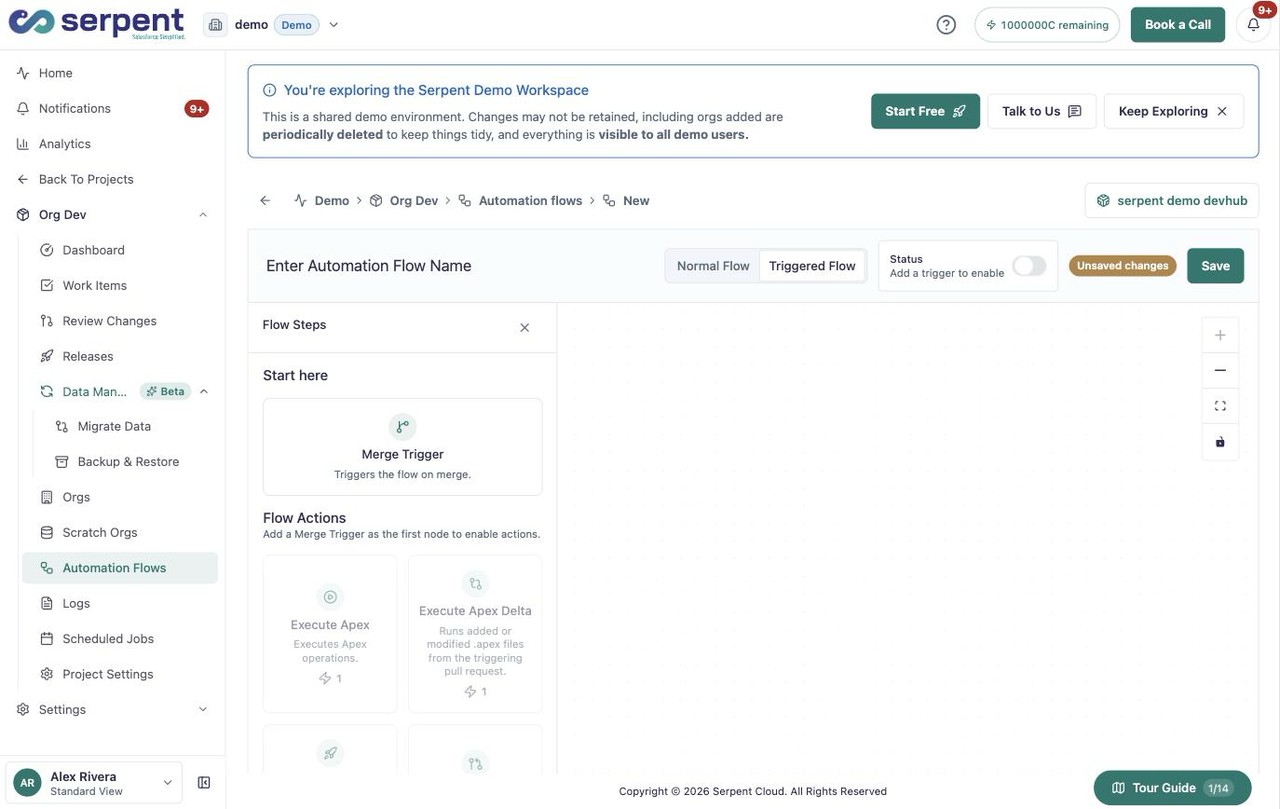Click the Copyright Serpent Cloud footer text

(x=753, y=791)
